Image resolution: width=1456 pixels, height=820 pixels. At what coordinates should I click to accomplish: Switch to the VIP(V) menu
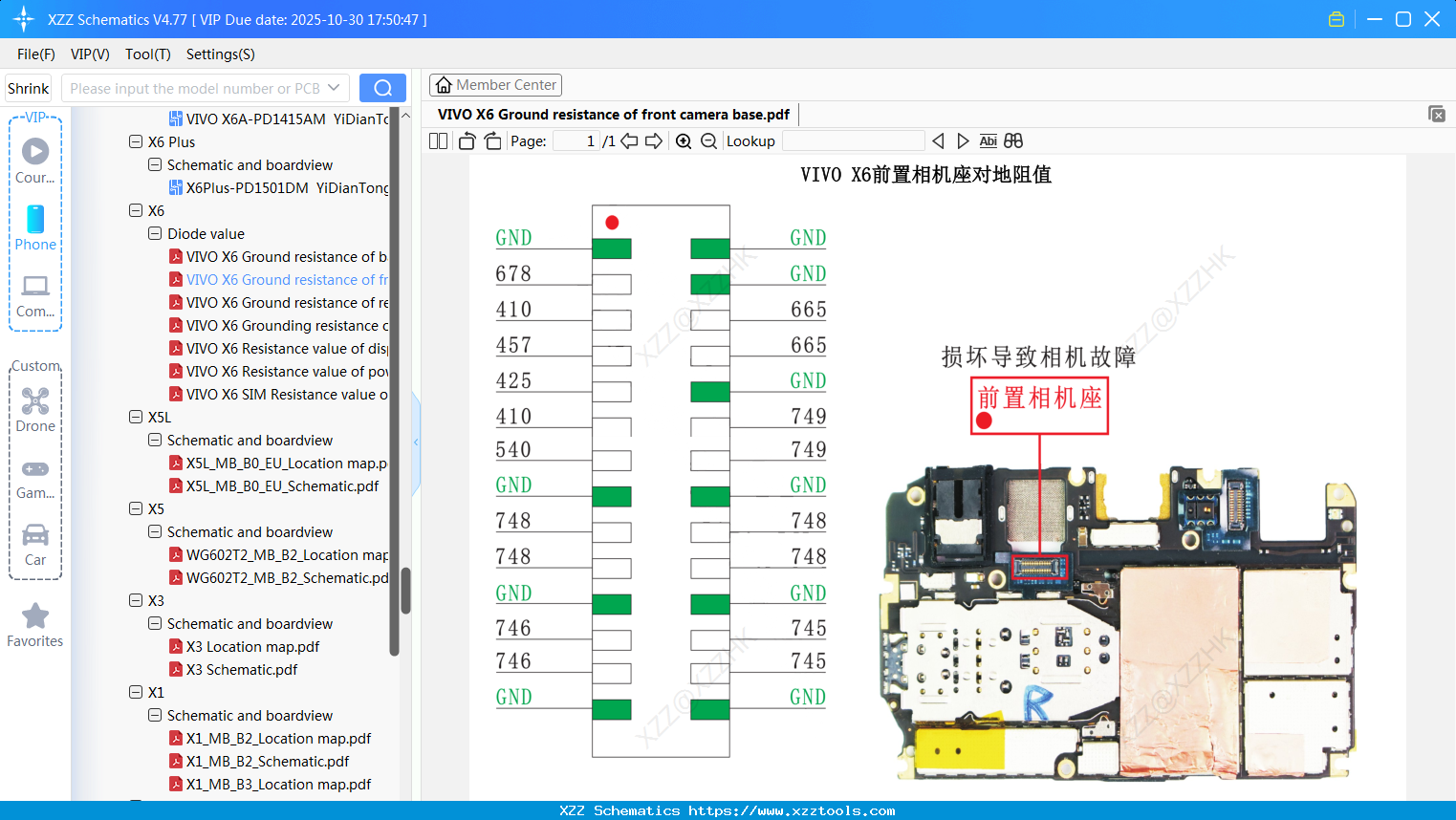click(x=89, y=54)
